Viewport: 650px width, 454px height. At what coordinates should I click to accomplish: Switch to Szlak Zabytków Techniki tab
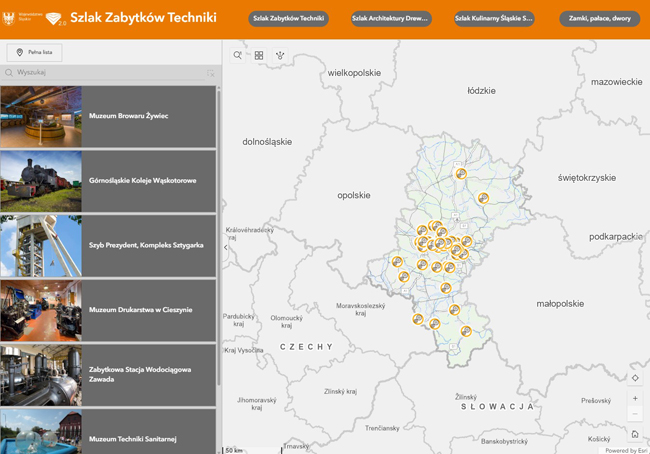(289, 18)
